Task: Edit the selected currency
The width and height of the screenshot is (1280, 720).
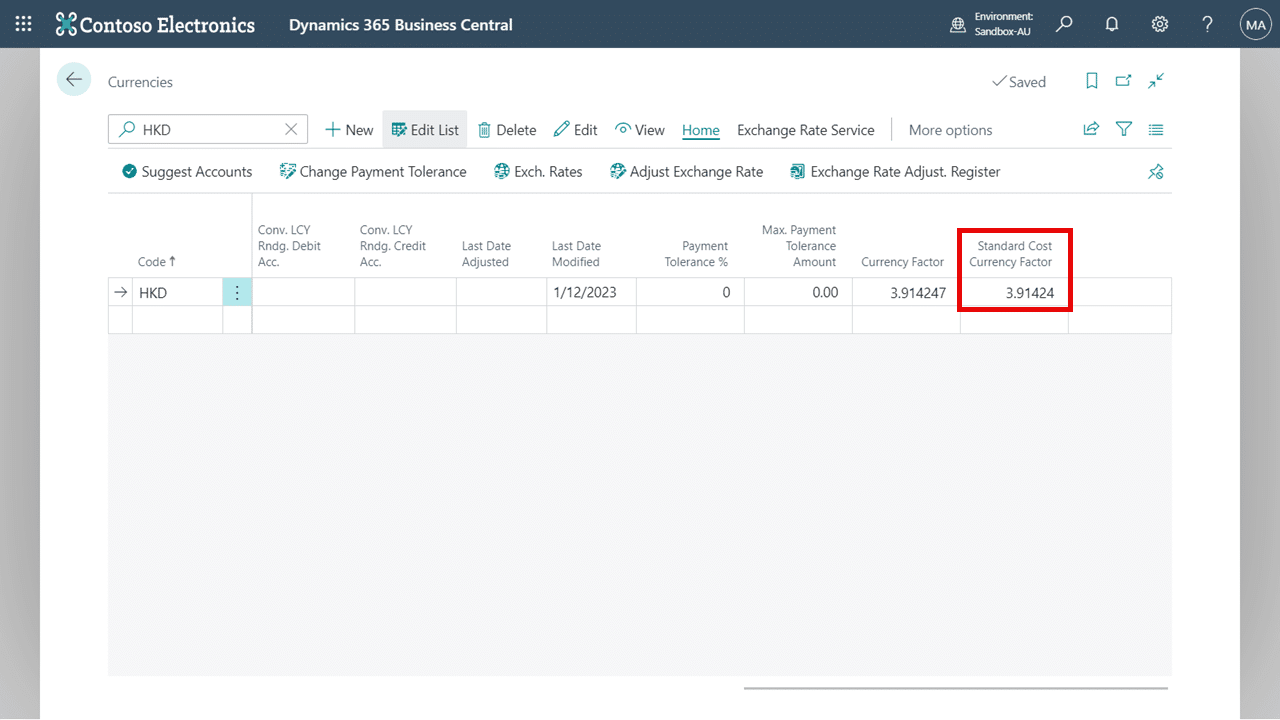Action: (576, 130)
